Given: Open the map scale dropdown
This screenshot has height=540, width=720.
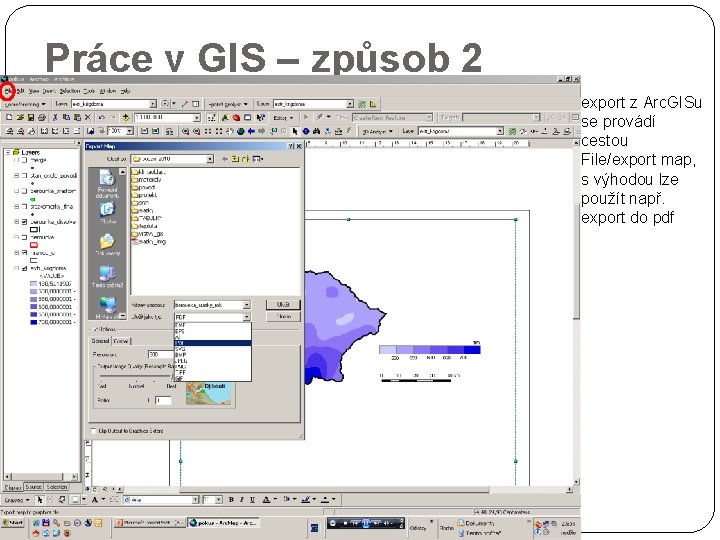Looking at the screenshot, I should pos(197,118).
